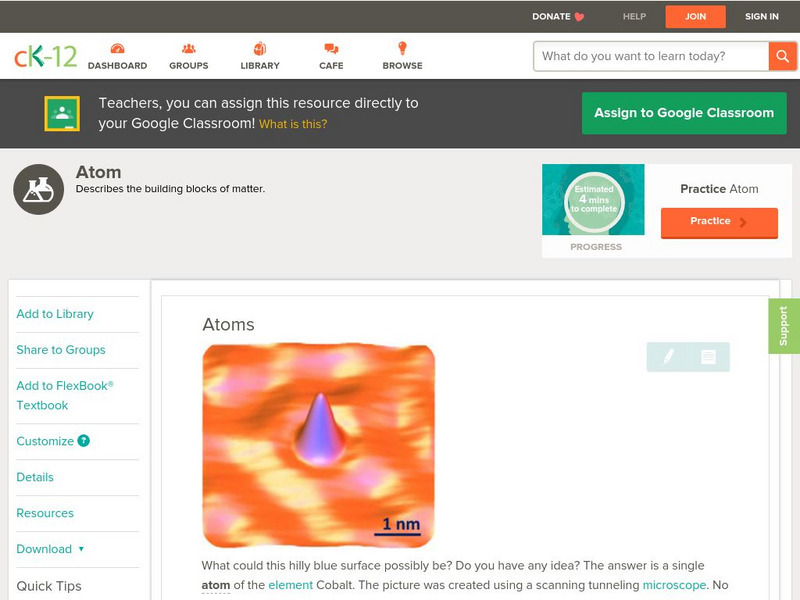Open the Support side tab
The height and width of the screenshot is (600, 800).
point(784,326)
